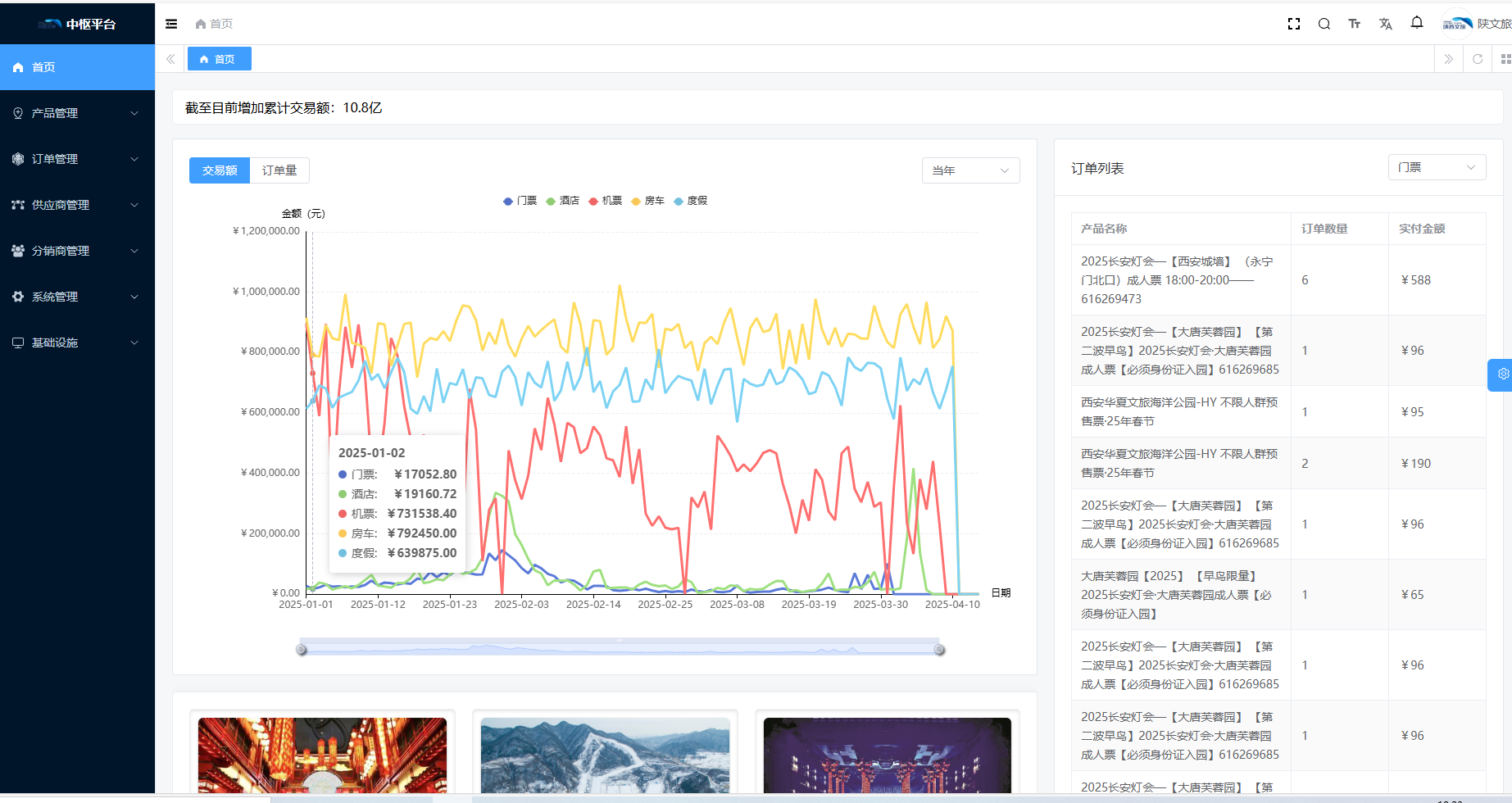Toggle 房车 series in chart legend
This screenshot has width=1512, height=803.
[x=648, y=201]
